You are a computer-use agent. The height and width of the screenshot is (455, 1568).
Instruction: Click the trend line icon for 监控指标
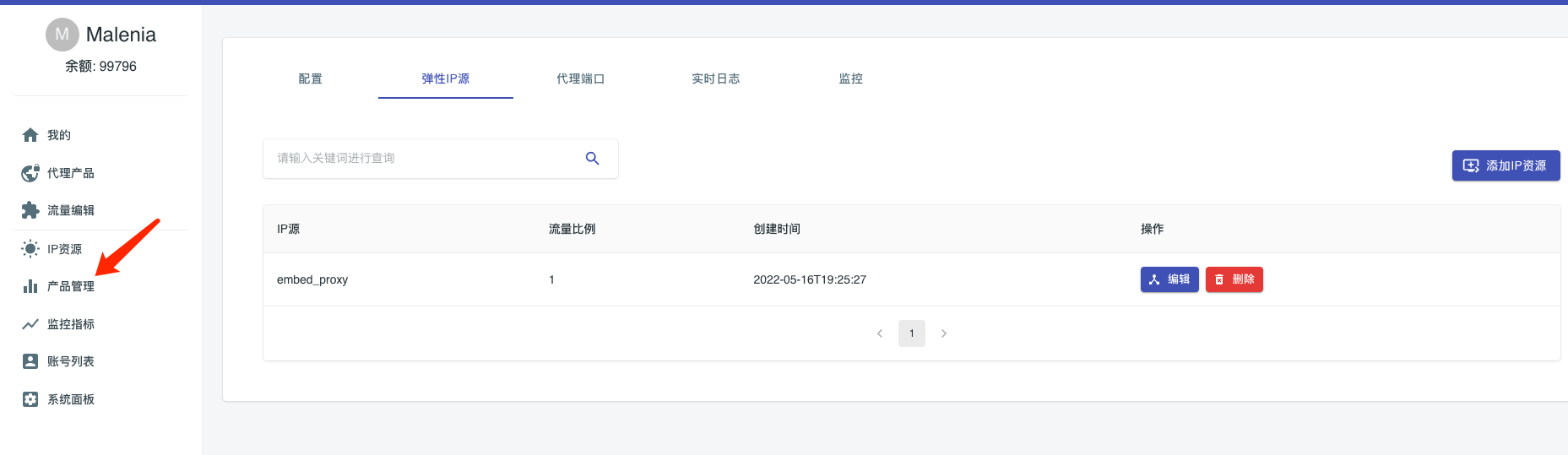click(30, 324)
